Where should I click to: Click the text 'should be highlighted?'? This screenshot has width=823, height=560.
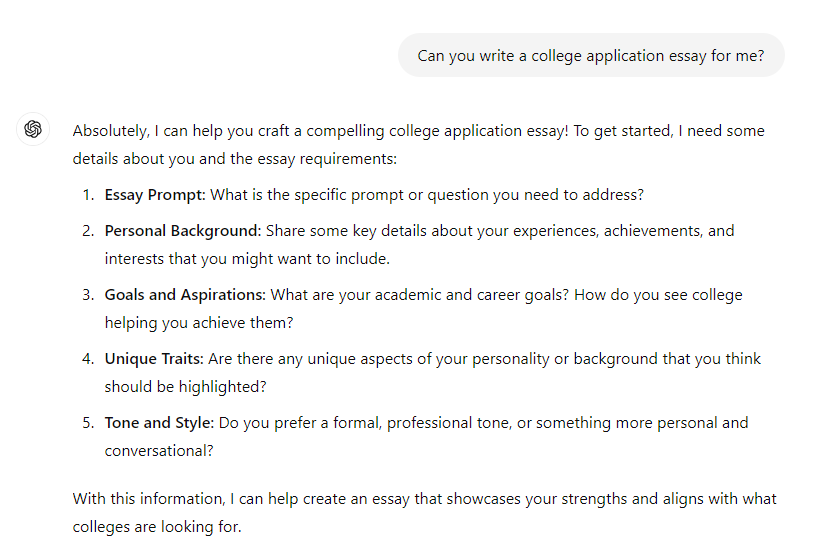tap(185, 387)
